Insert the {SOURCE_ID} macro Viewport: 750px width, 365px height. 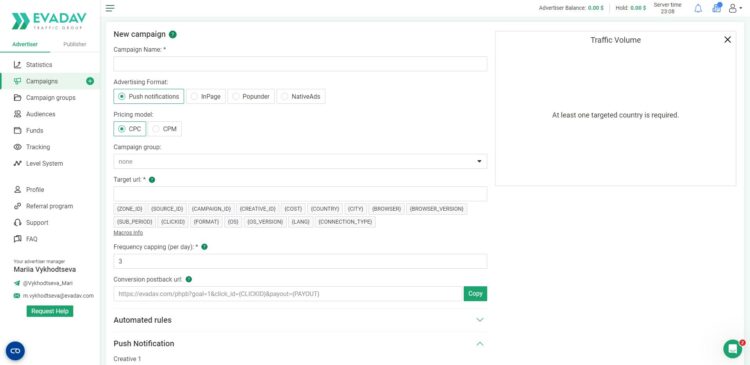[x=167, y=209]
